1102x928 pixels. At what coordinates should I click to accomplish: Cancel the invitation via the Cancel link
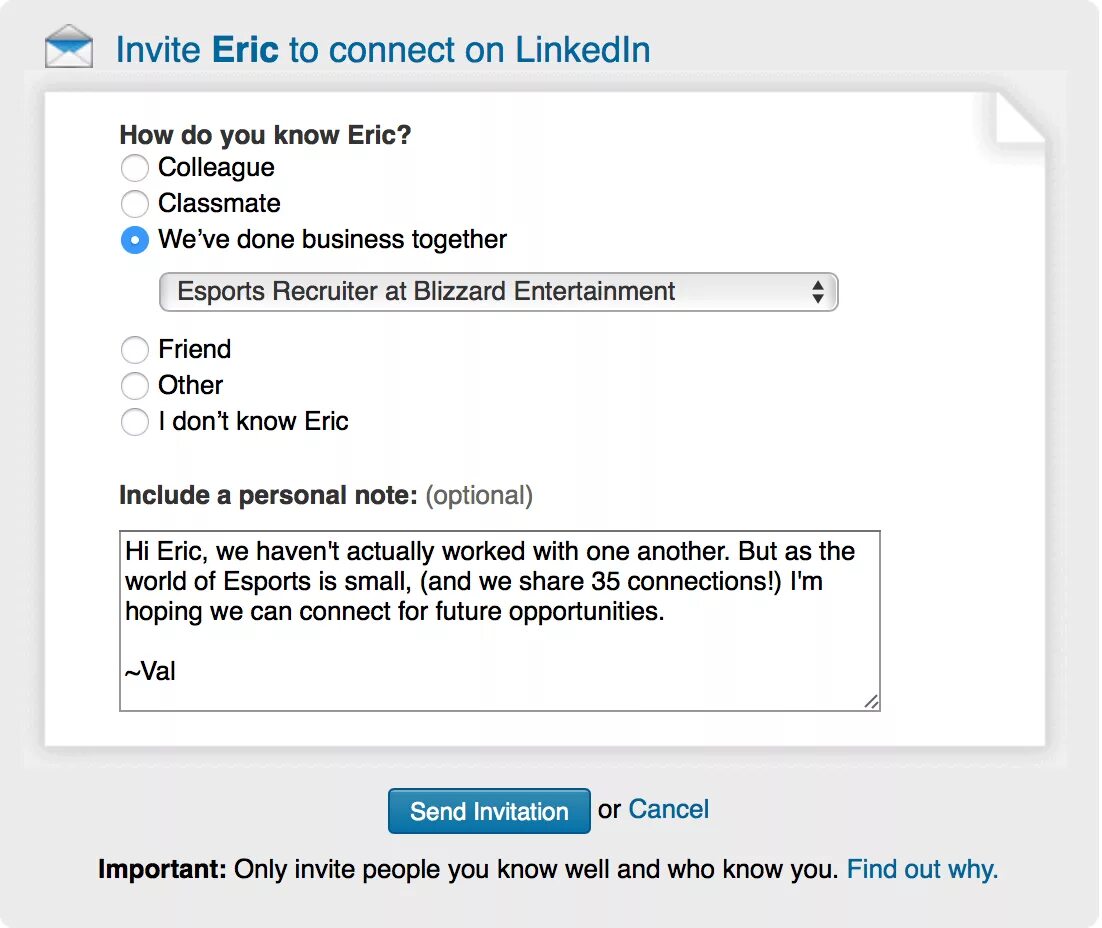[668, 809]
